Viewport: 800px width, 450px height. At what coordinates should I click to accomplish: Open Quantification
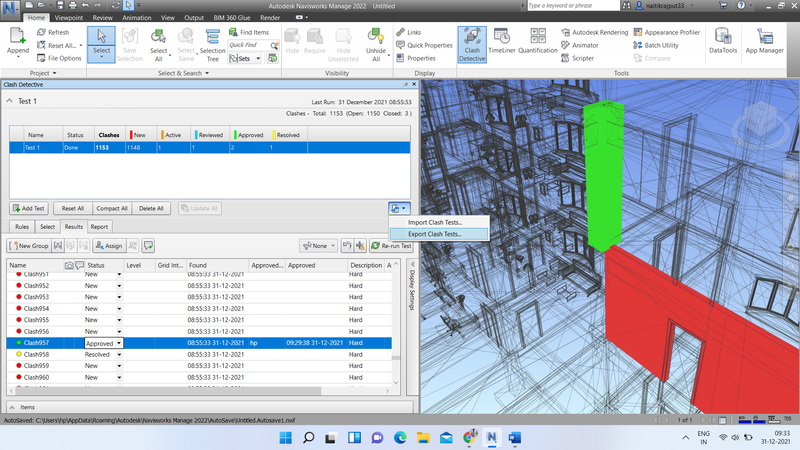pos(538,41)
